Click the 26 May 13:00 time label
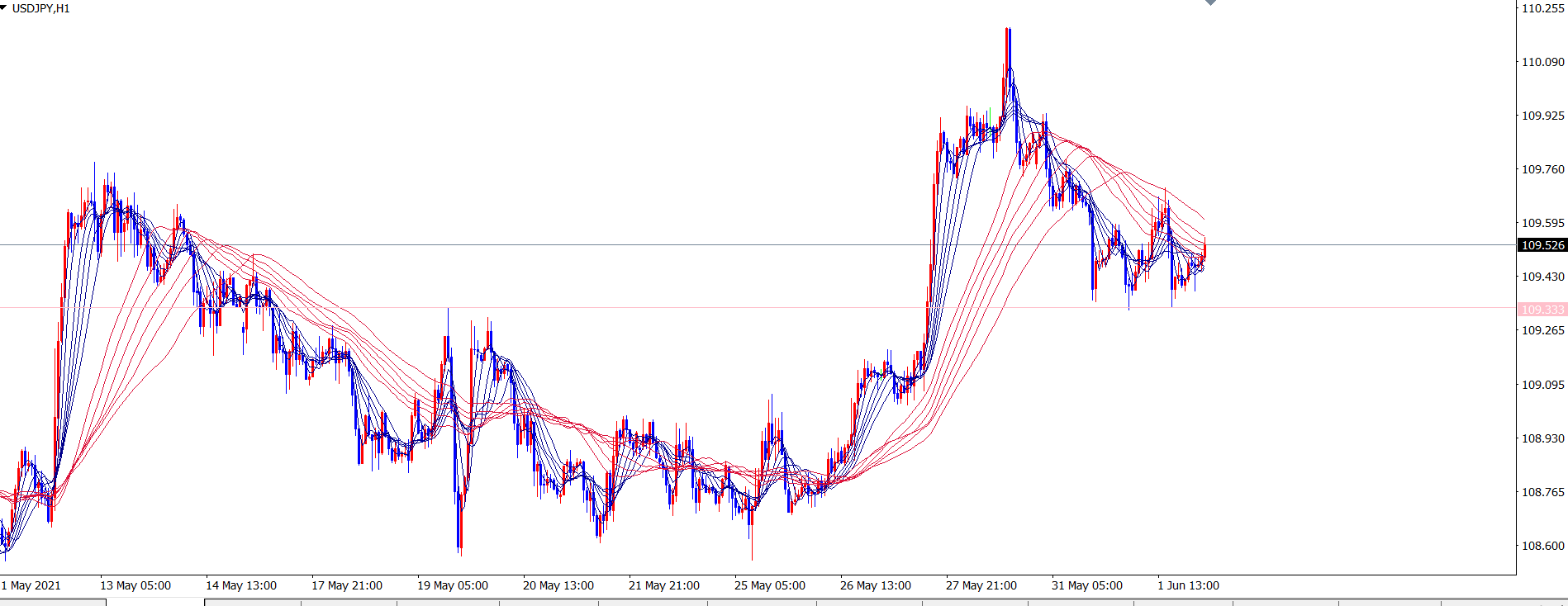This screenshot has height=606, width=1568. pyautogui.click(x=876, y=585)
